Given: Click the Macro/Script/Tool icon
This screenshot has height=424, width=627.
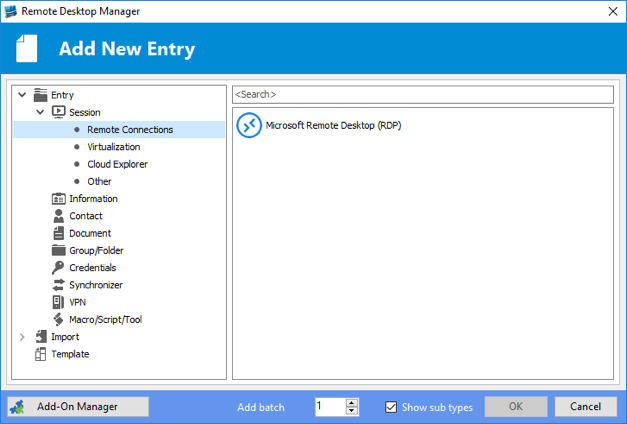Looking at the screenshot, I should (58, 319).
